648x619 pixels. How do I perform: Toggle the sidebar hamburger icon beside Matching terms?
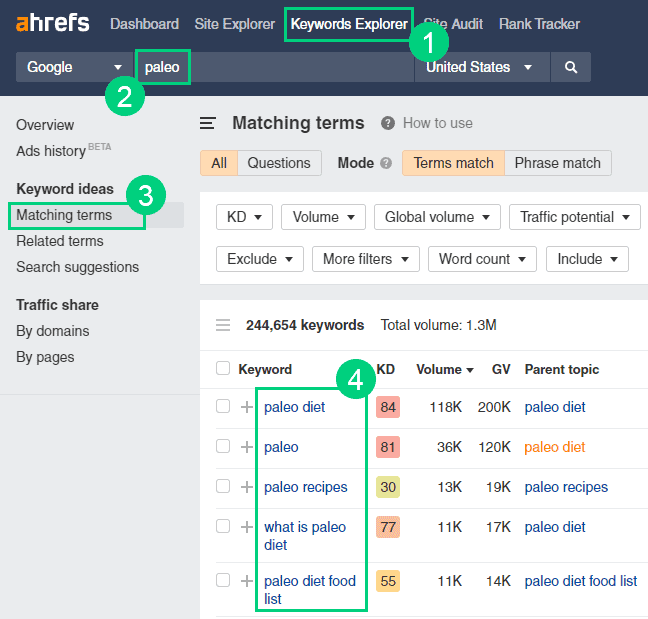207,123
